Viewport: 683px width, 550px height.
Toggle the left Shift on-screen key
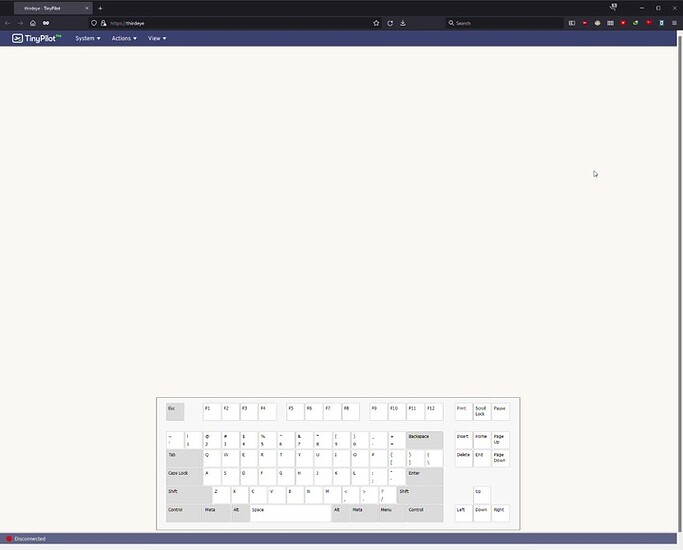188,494
